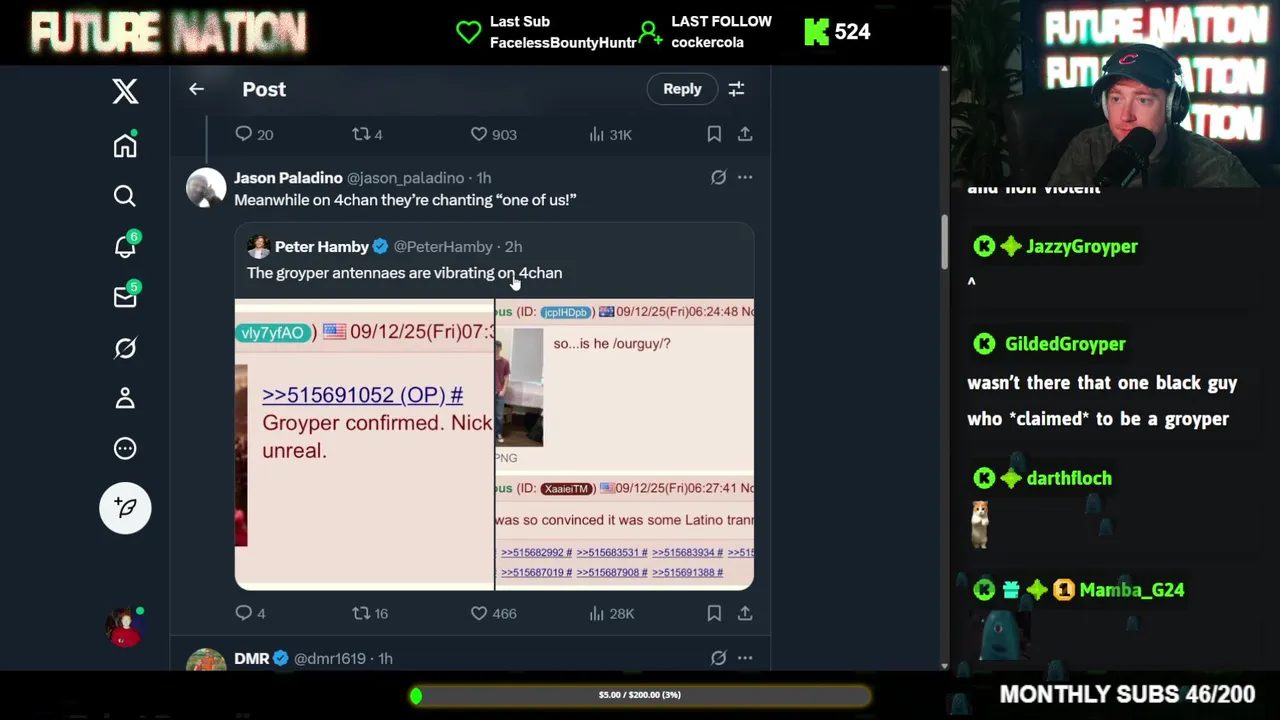Click Mamba_G24 username in chat
The image size is (1280, 720).
[x=1132, y=590]
